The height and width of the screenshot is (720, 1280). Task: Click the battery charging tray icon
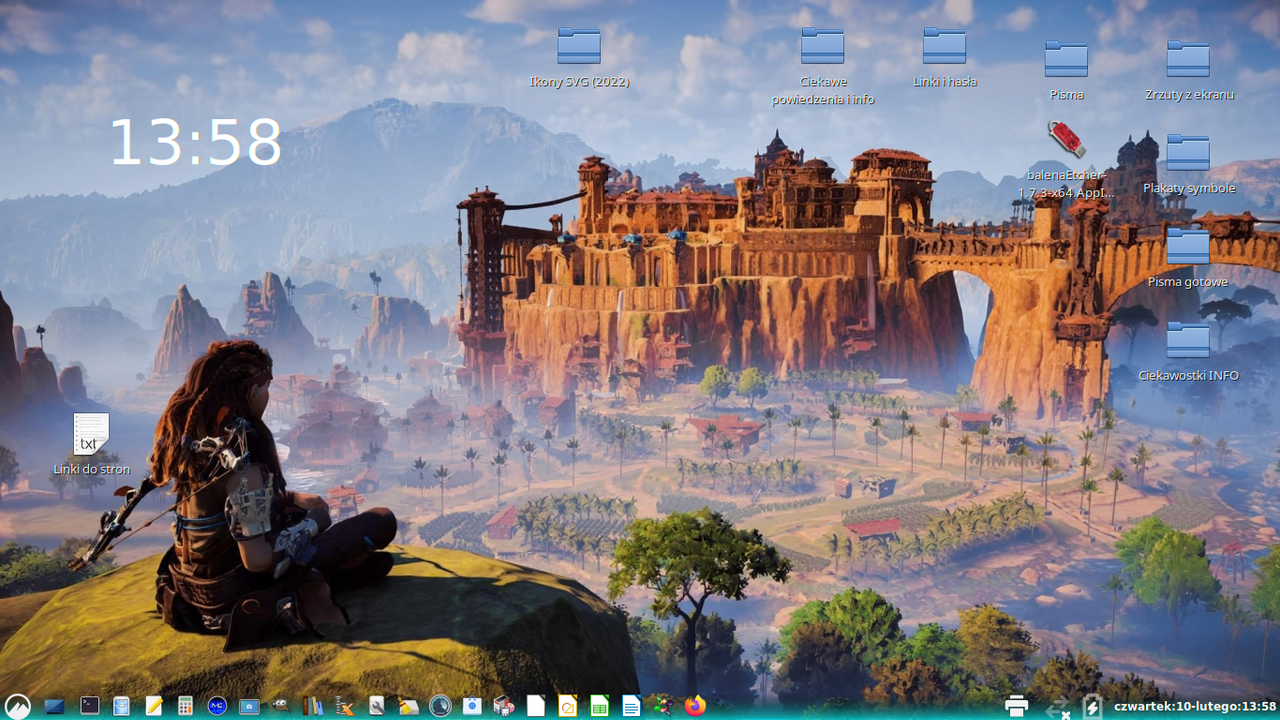coord(1092,706)
